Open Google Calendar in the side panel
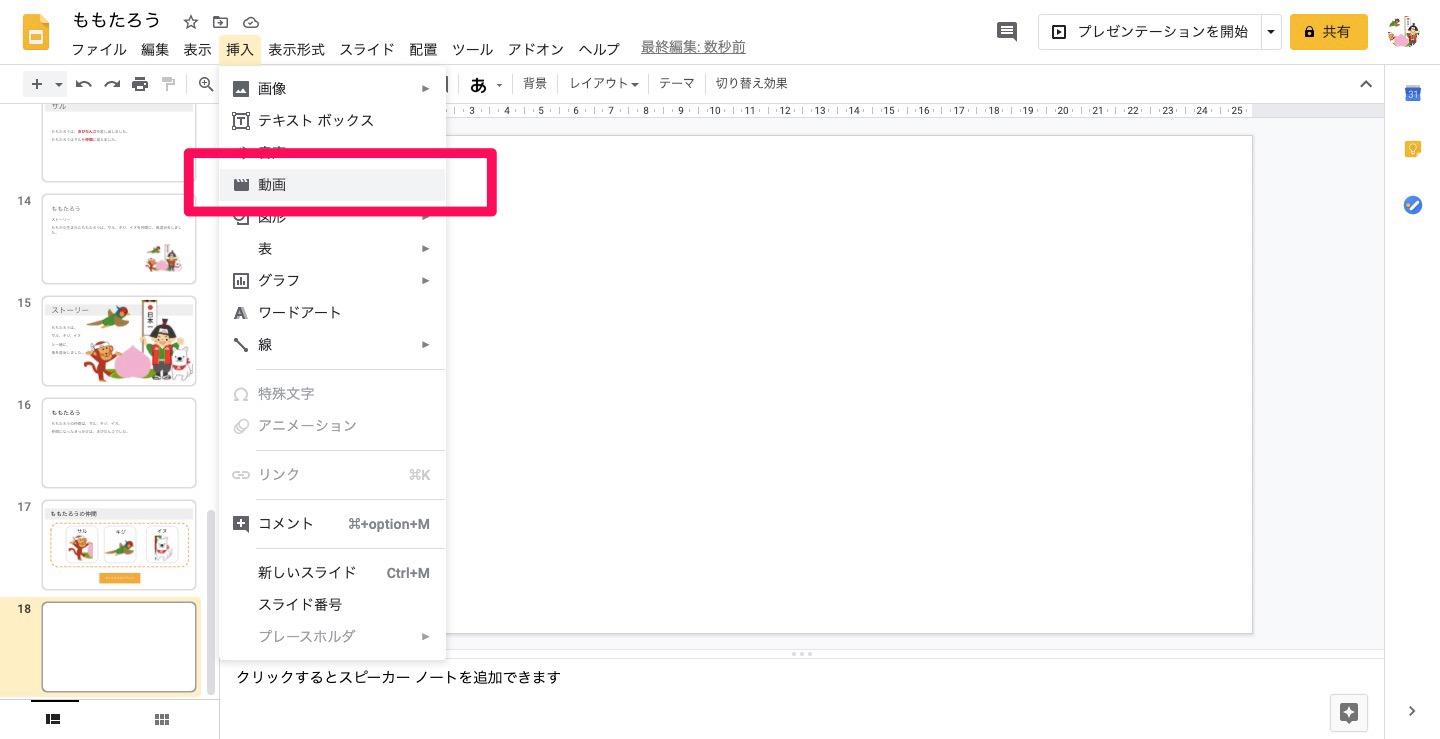Image resolution: width=1440 pixels, height=739 pixels. 1413,93
